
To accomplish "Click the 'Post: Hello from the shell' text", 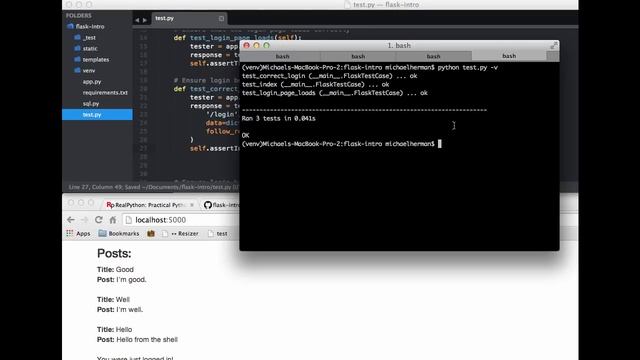I will click(137, 340).
